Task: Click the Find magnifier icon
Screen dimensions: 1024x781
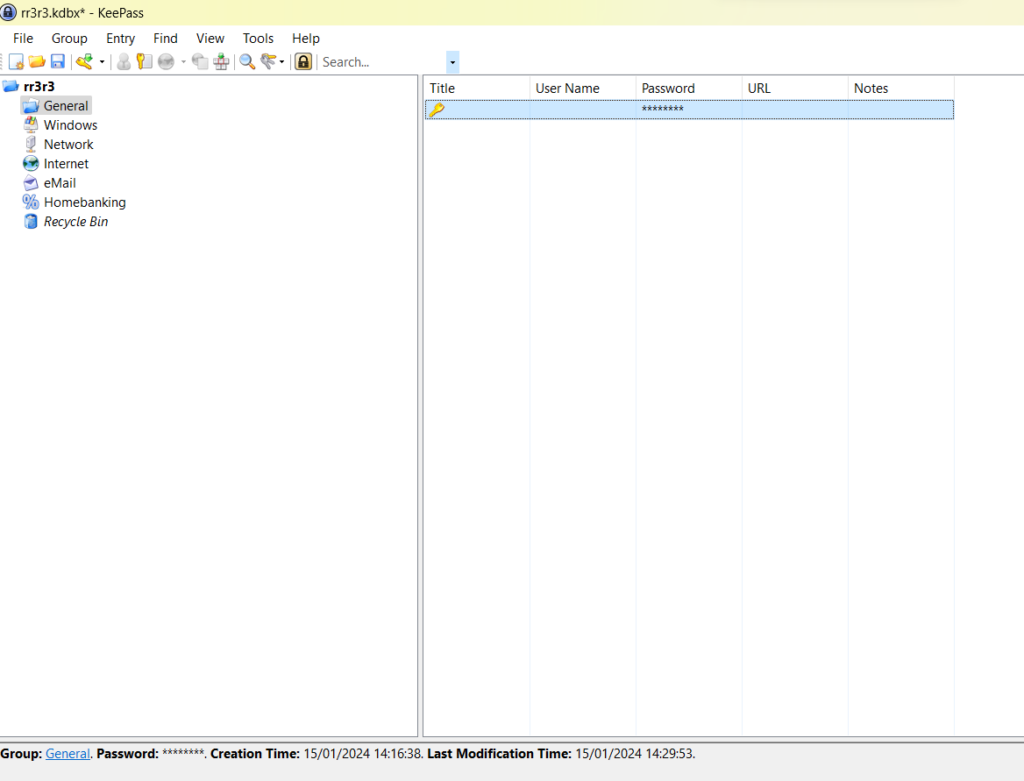Action: 247,62
